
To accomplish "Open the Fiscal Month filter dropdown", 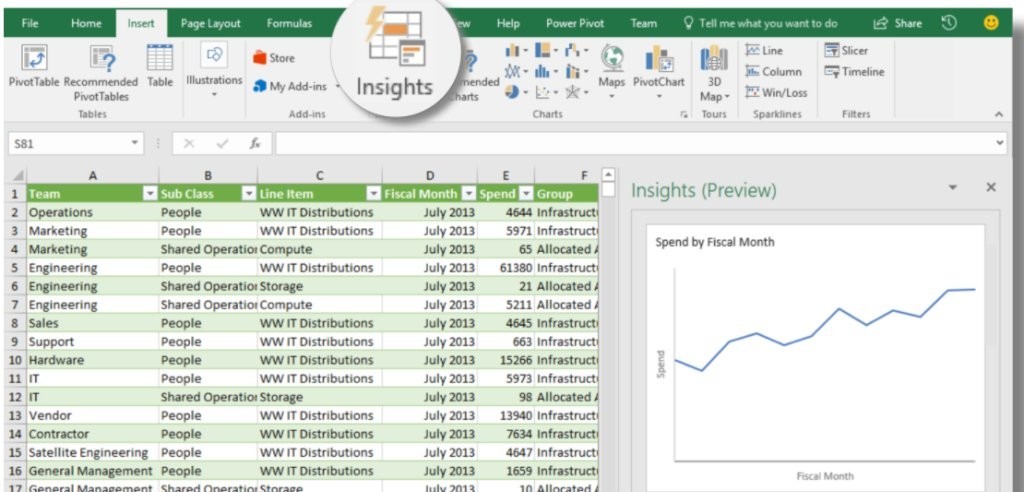I will 469,194.
